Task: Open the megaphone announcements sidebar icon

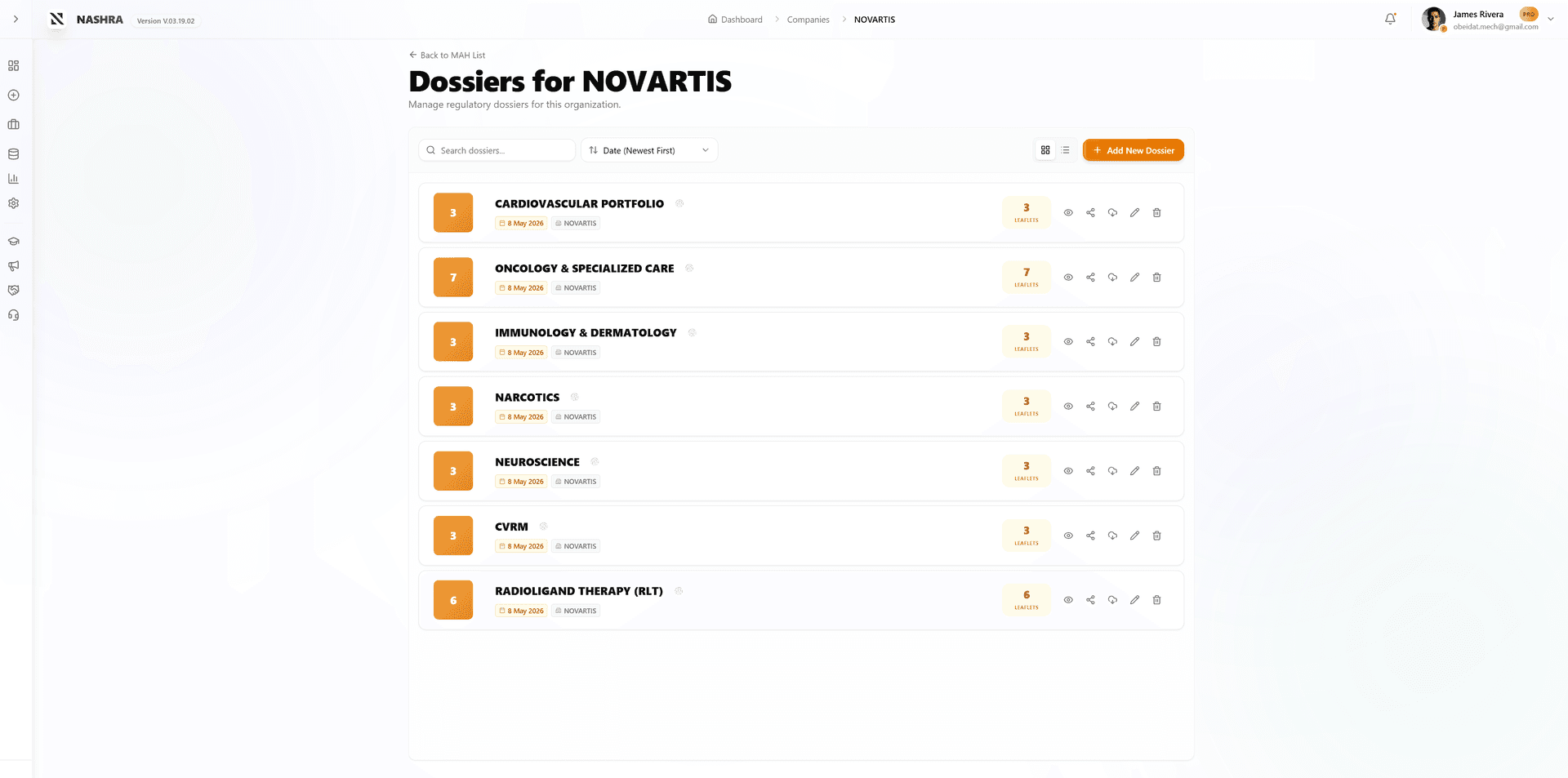Action: coord(14,265)
